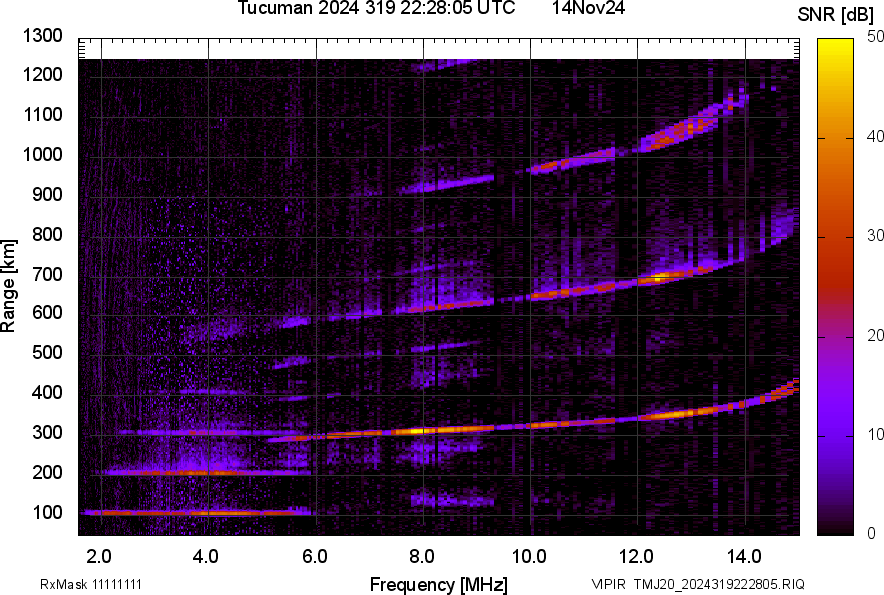Click range tick label '700'
Viewport: 884px width, 595px height.
[x=47, y=274]
